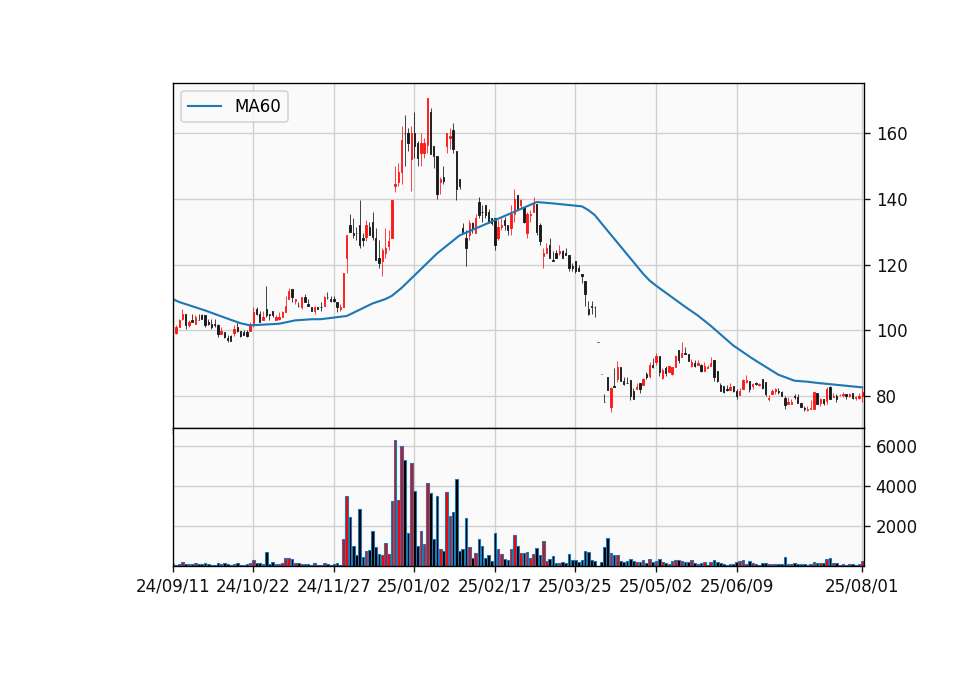The image size is (960, 690).
Task: Select the 25/08/01 date label
Action: [861, 586]
